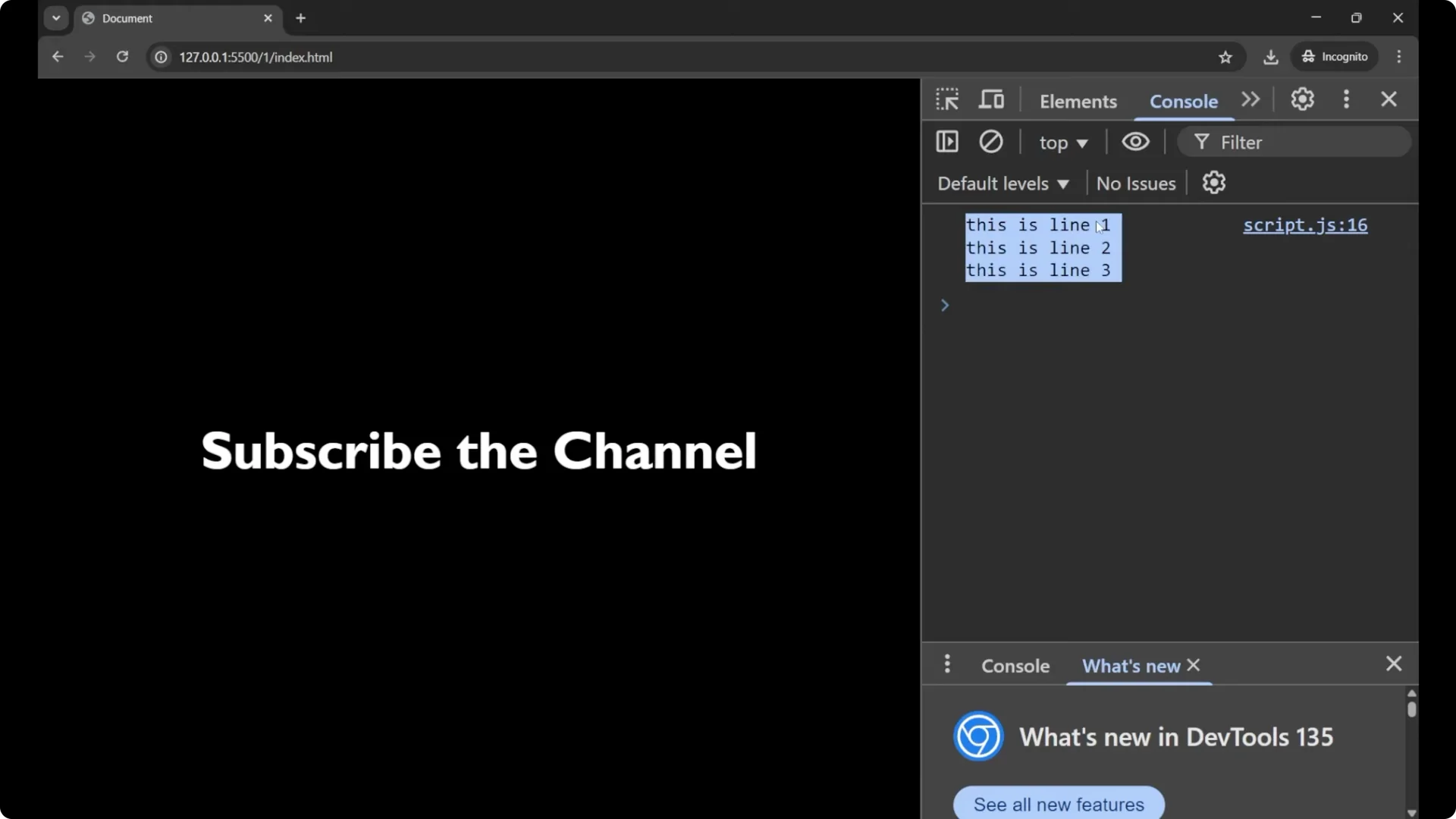This screenshot has width=1456, height=819.
Task: Expand more DevTools tabs chevron
Action: click(x=1250, y=99)
